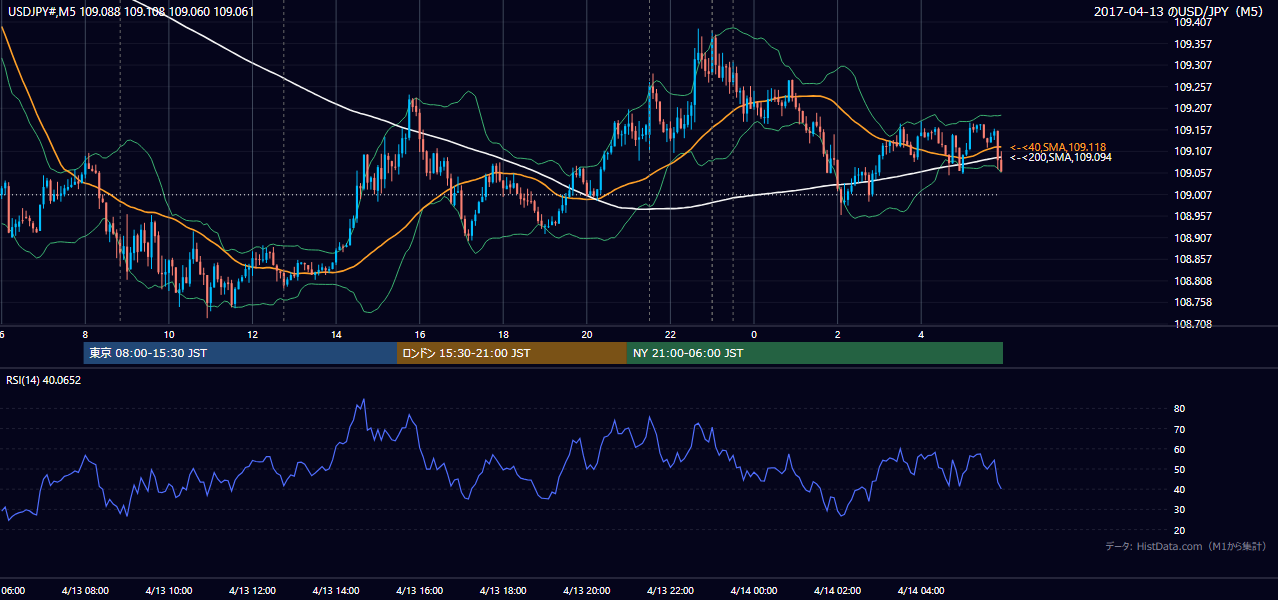Click the 4/13 14:00 bottom time label
The height and width of the screenshot is (600, 1278).
pyautogui.click(x=336, y=590)
